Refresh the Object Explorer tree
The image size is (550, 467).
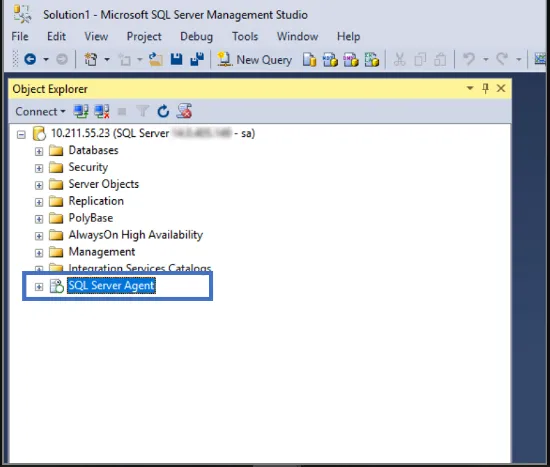(x=163, y=112)
